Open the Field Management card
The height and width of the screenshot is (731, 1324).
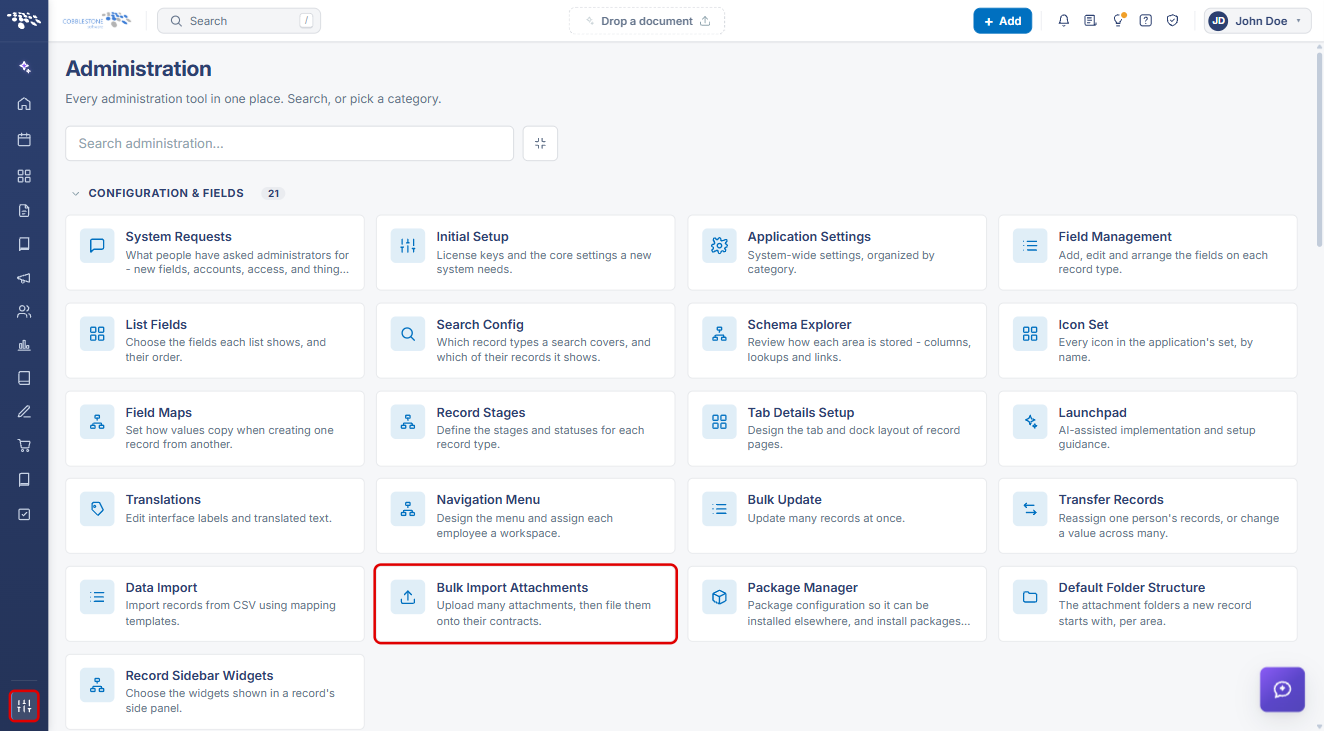click(1148, 253)
